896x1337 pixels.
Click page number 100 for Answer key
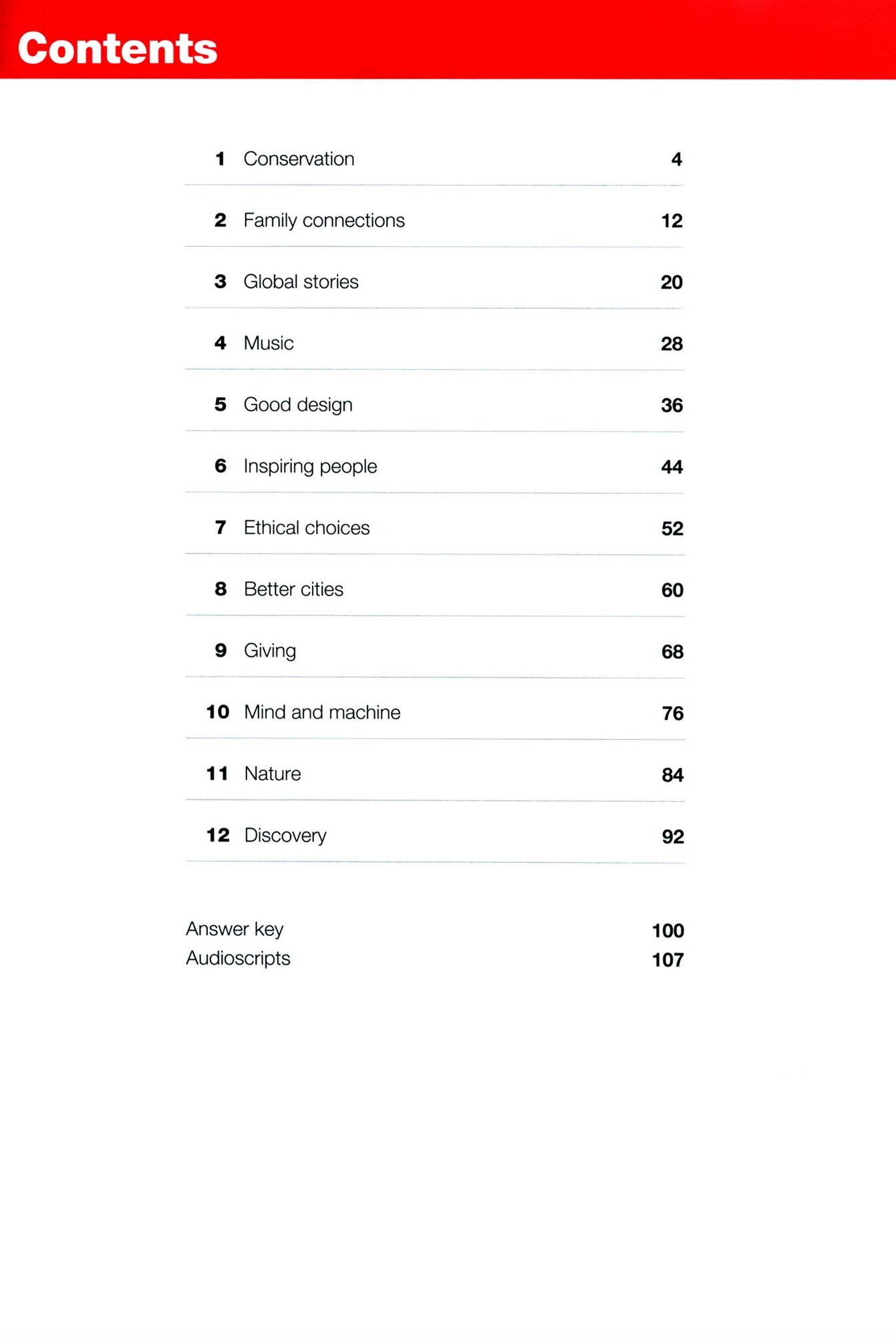click(667, 931)
